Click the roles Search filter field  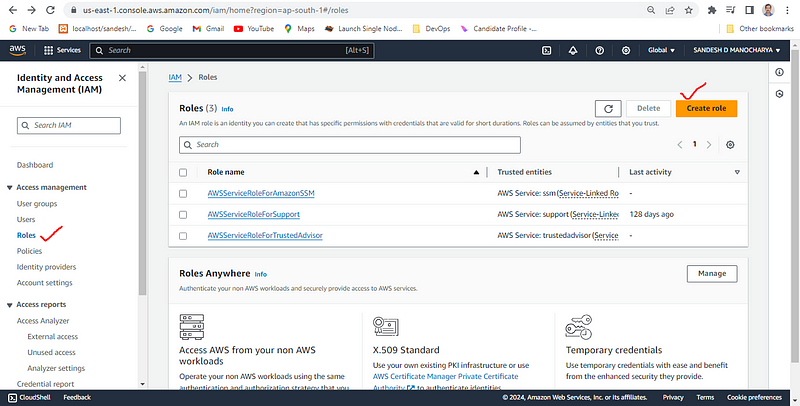349,145
